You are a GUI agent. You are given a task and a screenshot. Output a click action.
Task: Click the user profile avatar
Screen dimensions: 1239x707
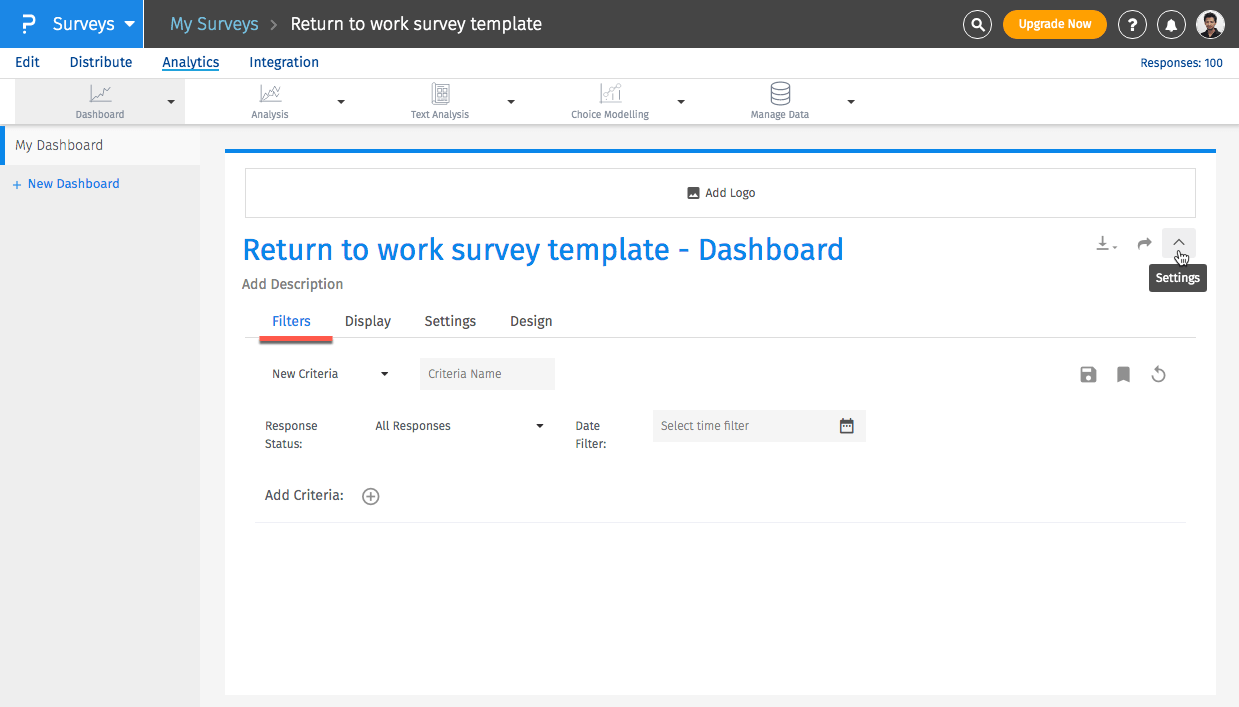coord(1210,24)
